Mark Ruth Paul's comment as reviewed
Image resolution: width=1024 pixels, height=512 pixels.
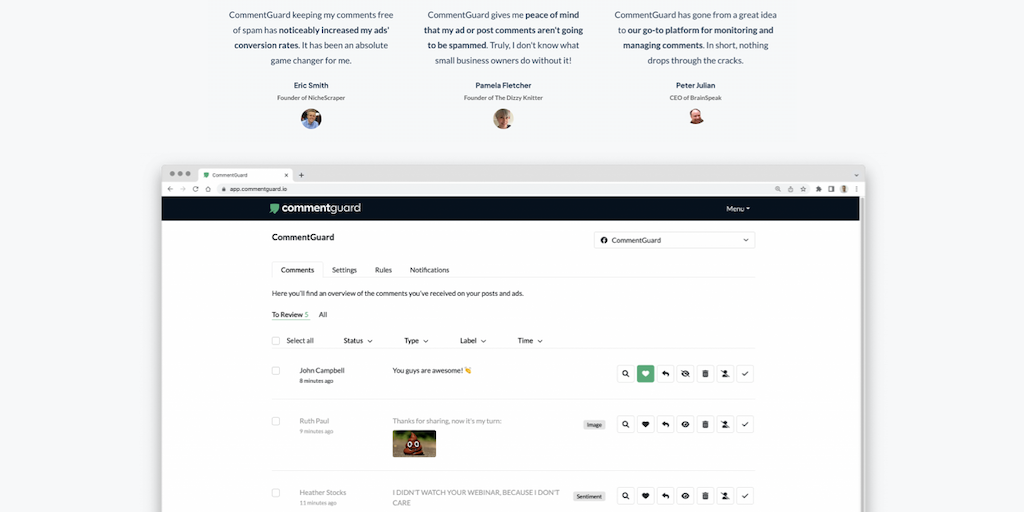point(745,424)
